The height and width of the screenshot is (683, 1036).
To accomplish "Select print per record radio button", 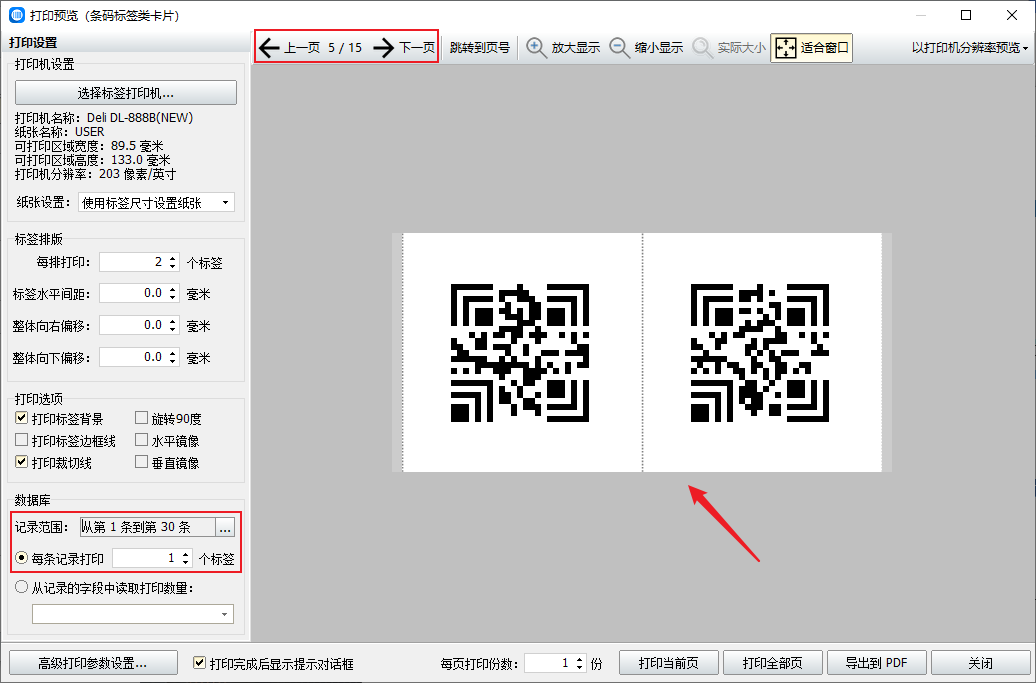I will tap(22, 558).
